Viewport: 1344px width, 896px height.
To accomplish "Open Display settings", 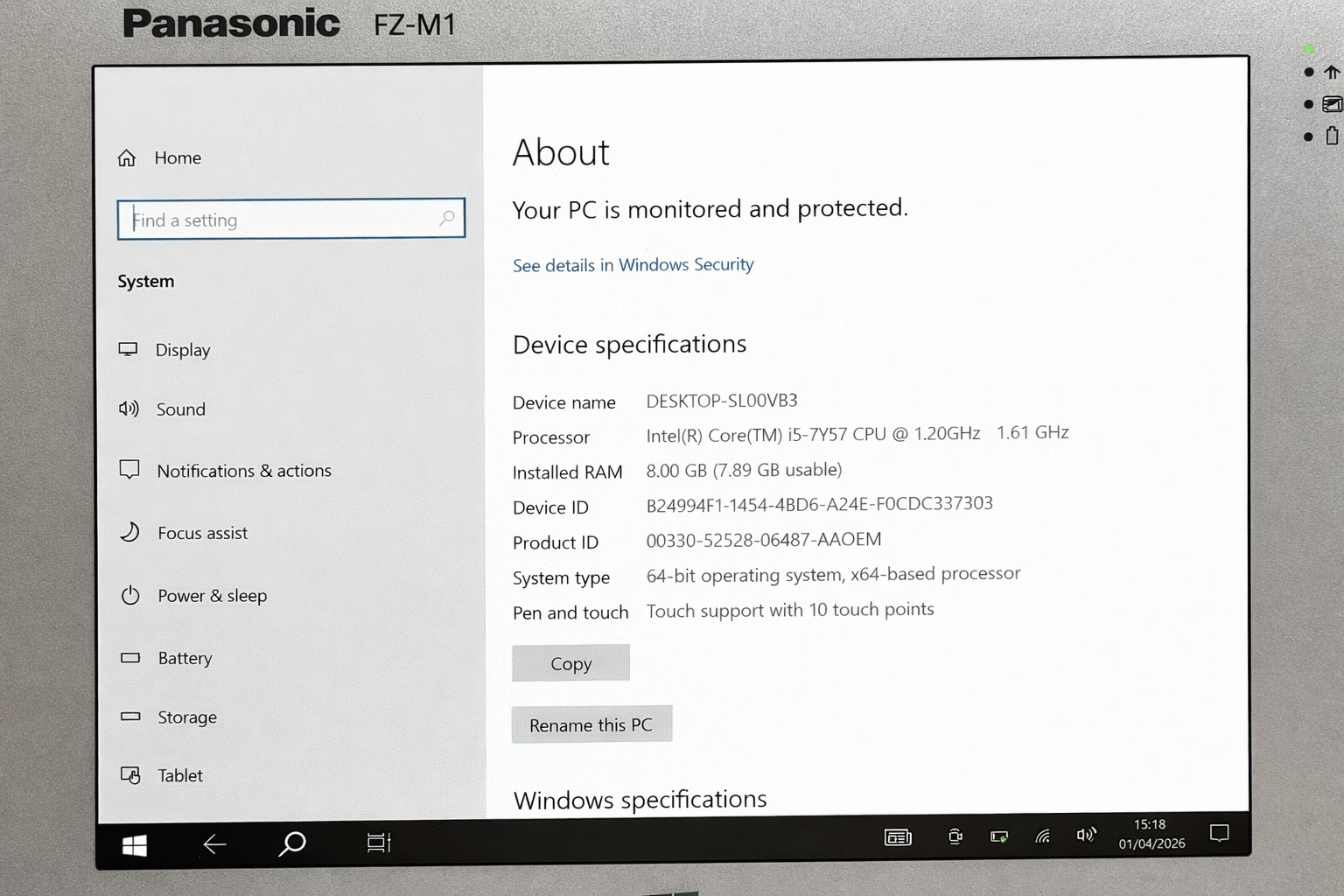I will click(164, 350).
